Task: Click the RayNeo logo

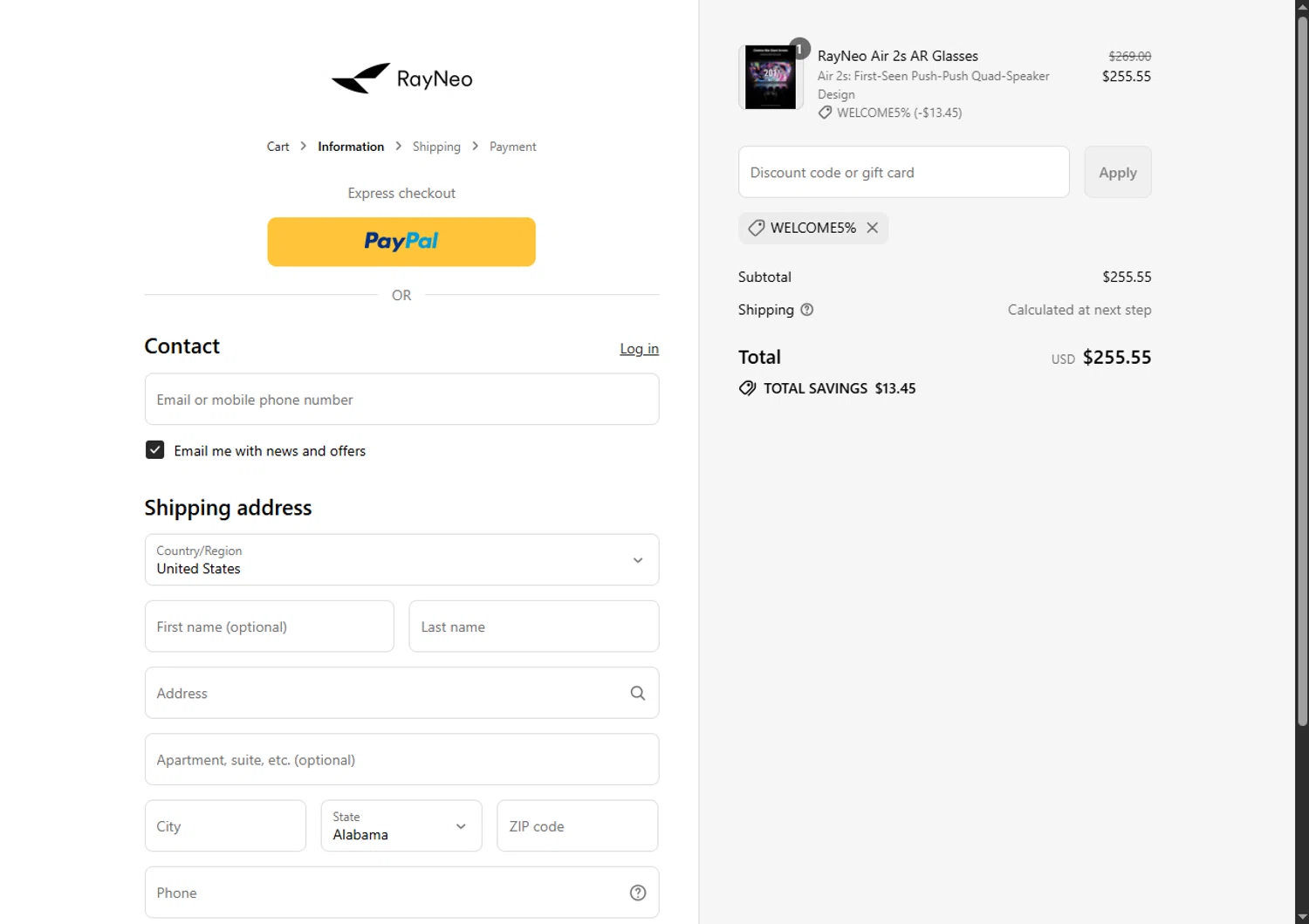Action: click(x=401, y=79)
